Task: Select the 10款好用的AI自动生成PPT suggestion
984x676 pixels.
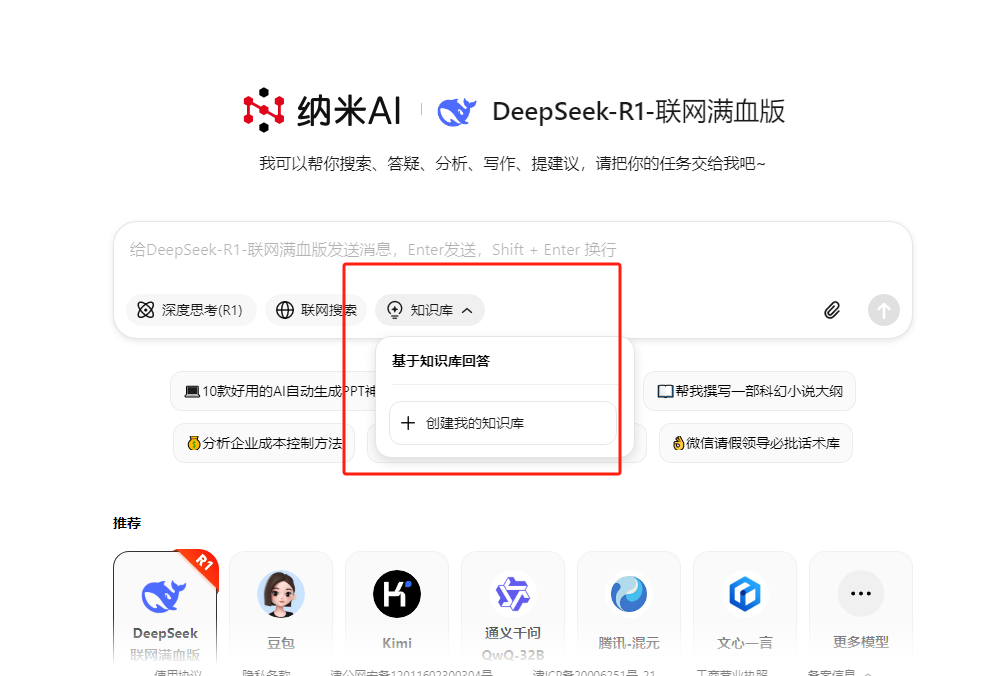Action: pos(274,392)
